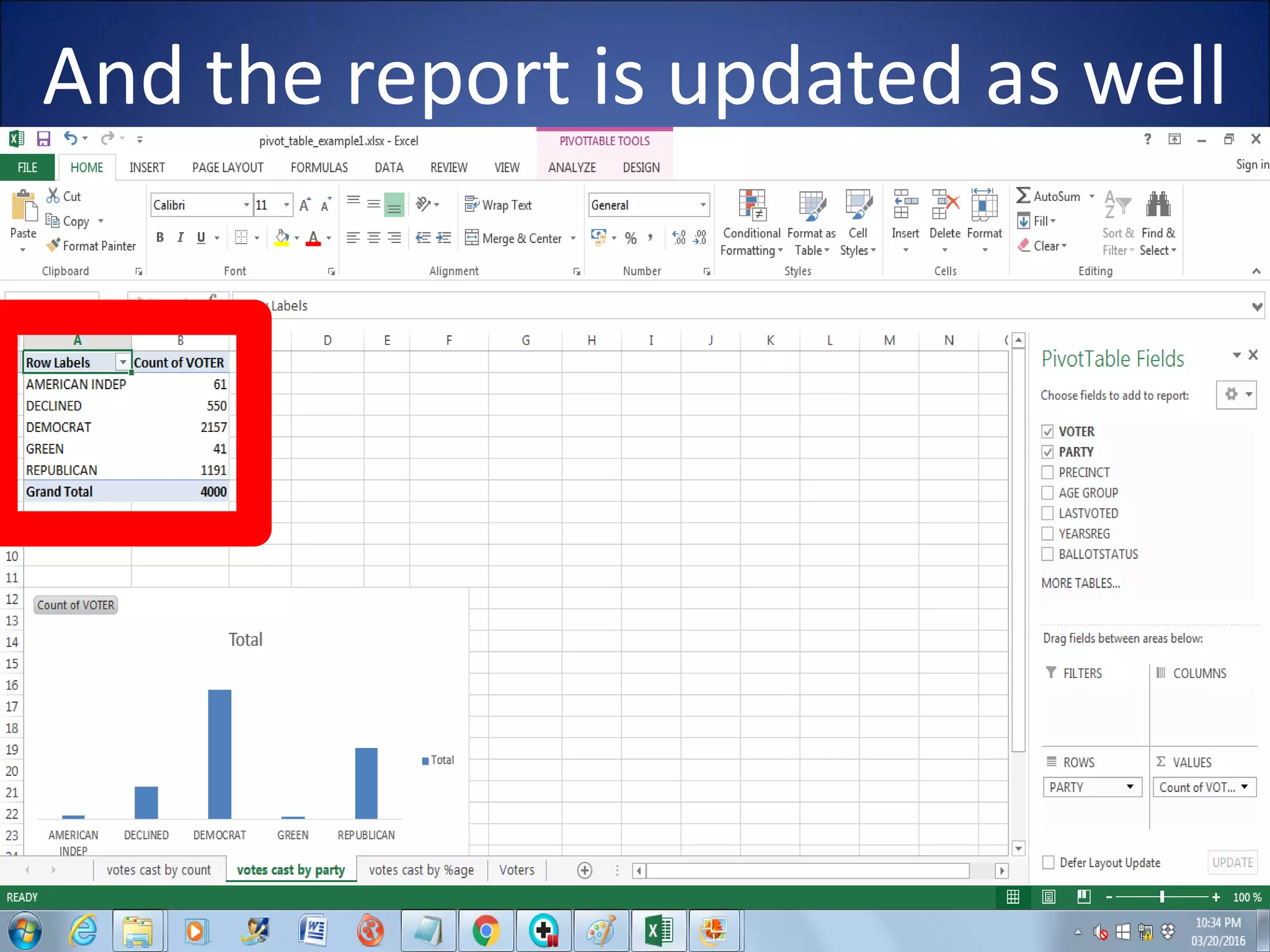Open Sort & Filter
Screen dimensions: 1270x952
tap(1118, 223)
